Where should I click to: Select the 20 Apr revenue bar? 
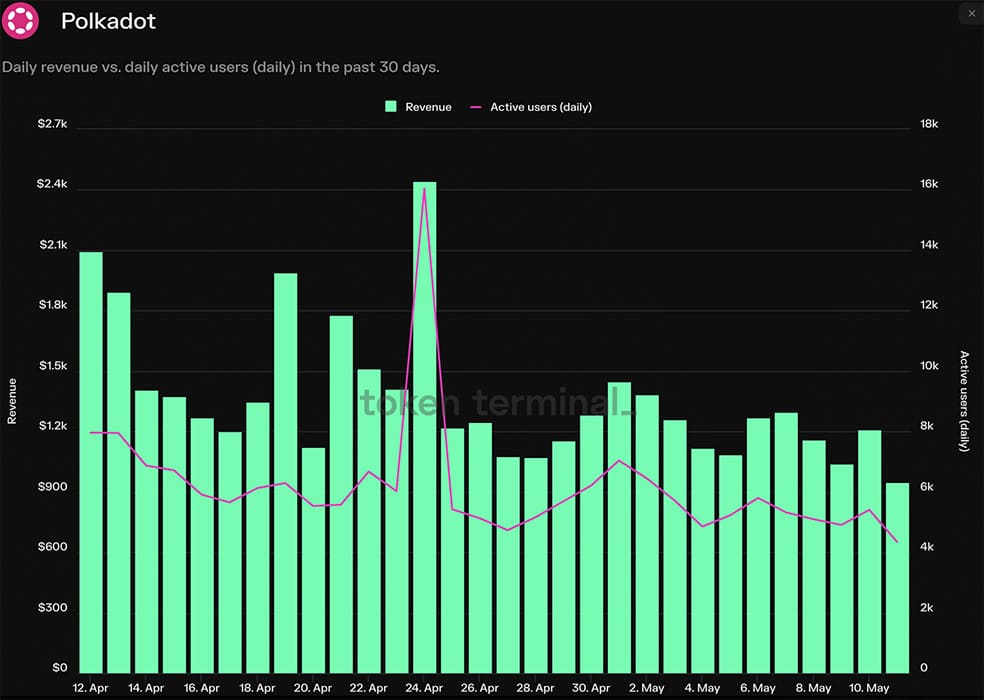pyautogui.click(x=314, y=561)
